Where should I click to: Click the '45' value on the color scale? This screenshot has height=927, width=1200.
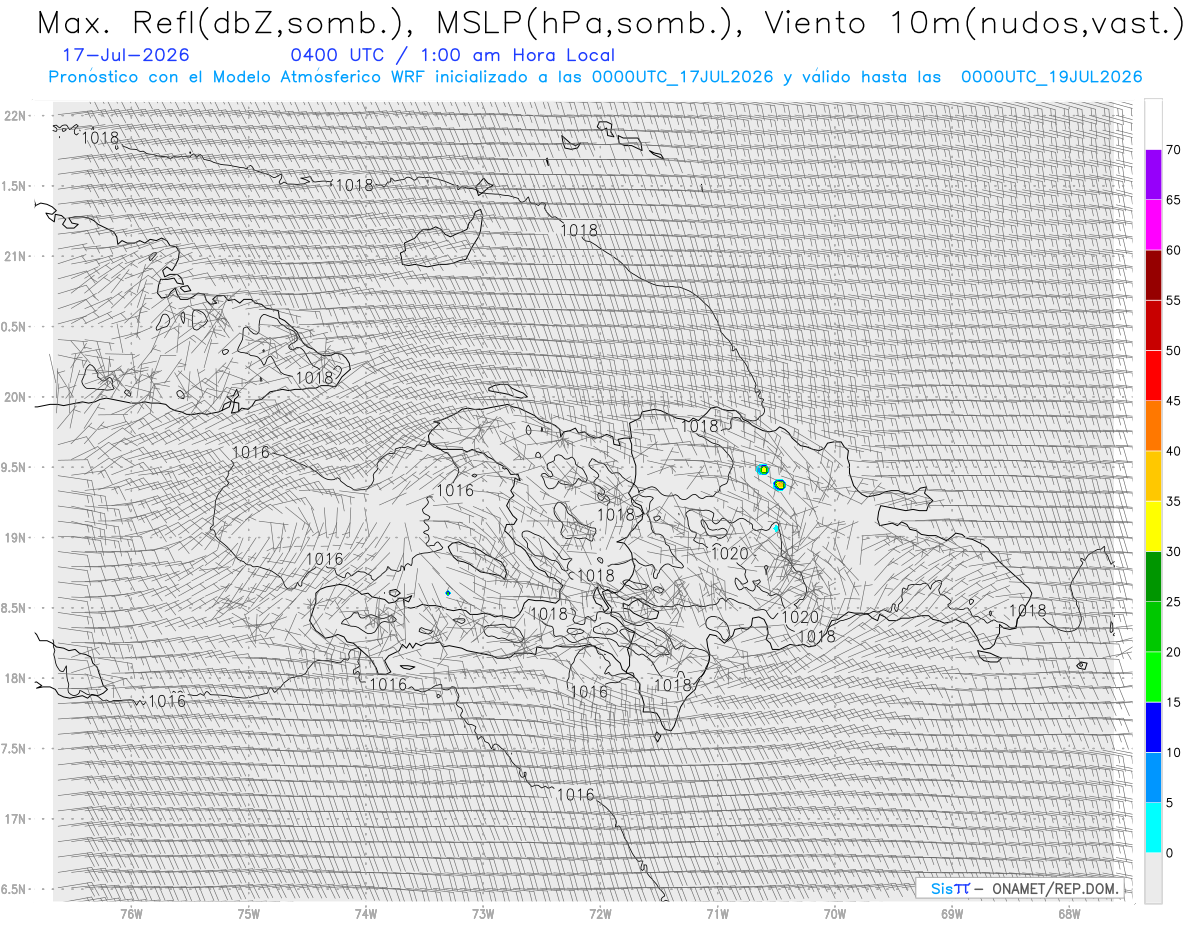tap(1174, 401)
